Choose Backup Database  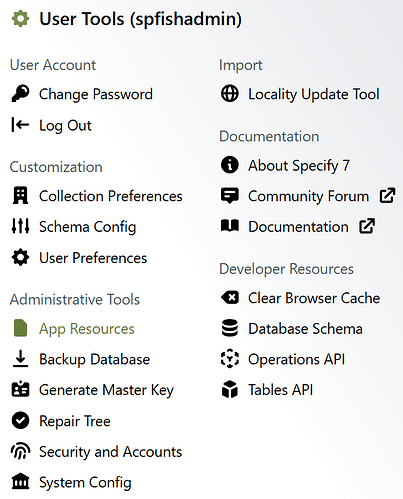(94, 360)
